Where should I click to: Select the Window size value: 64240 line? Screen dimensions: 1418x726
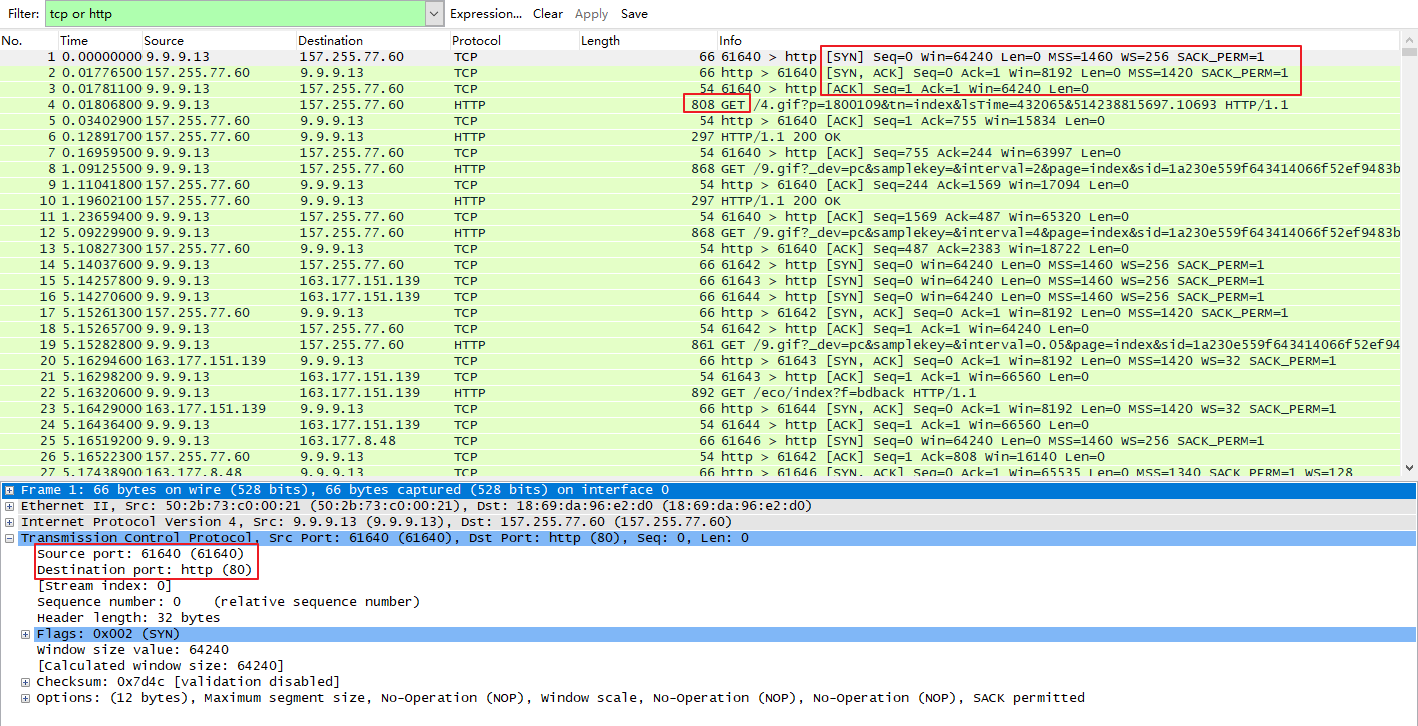click(x=132, y=650)
